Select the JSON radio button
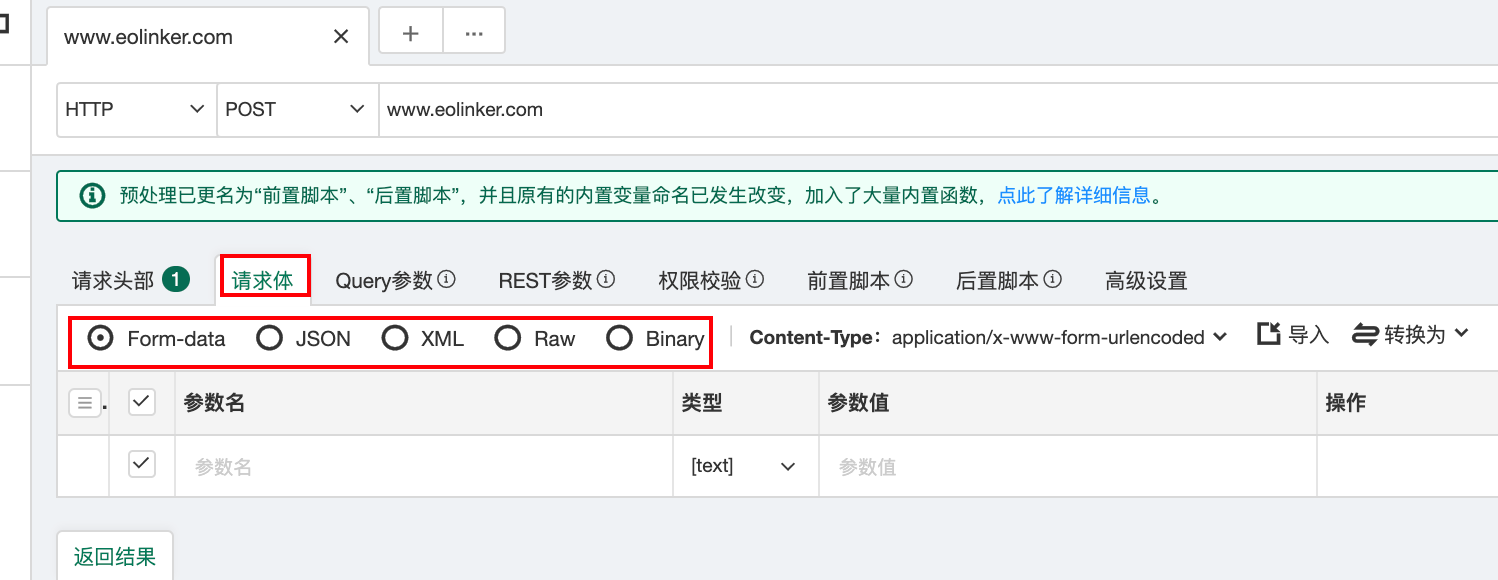 pyautogui.click(x=270, y=338)
